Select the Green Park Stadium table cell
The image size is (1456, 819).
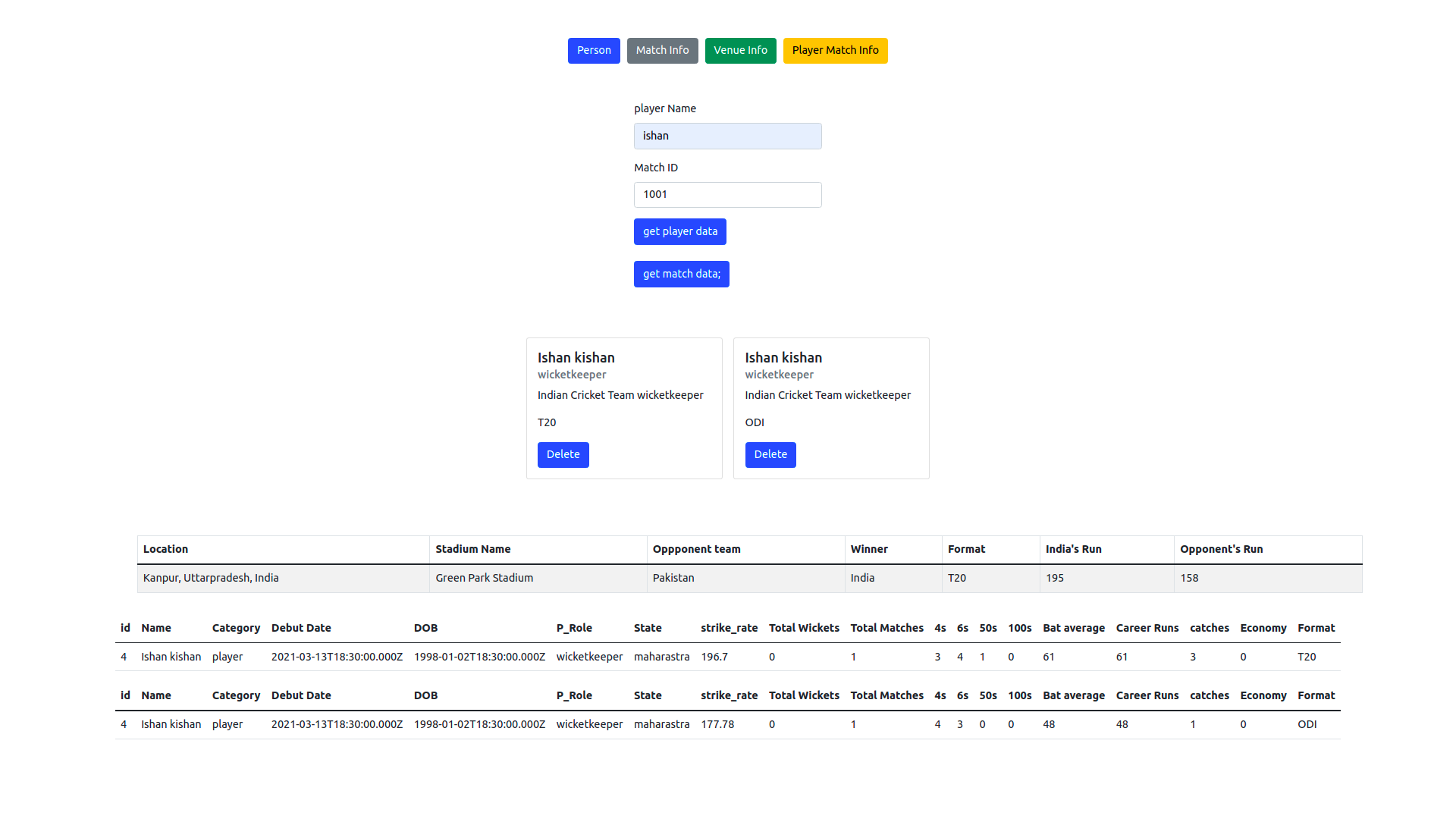click(x=484, y=578)
